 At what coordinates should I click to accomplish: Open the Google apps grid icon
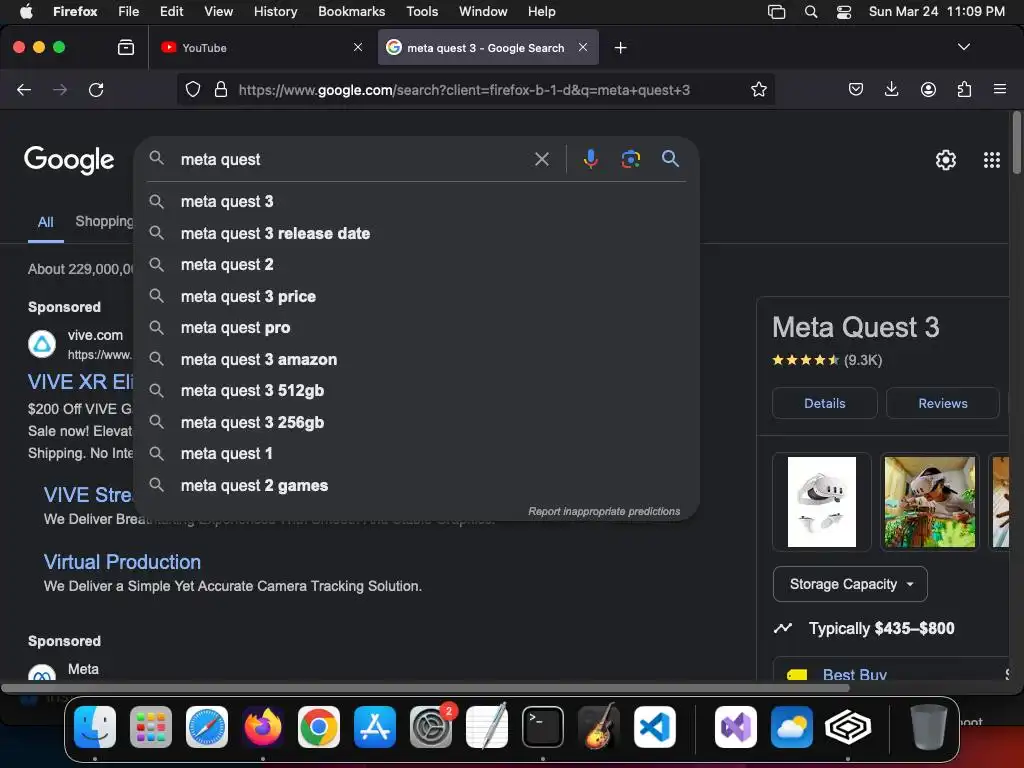point(991,160)
